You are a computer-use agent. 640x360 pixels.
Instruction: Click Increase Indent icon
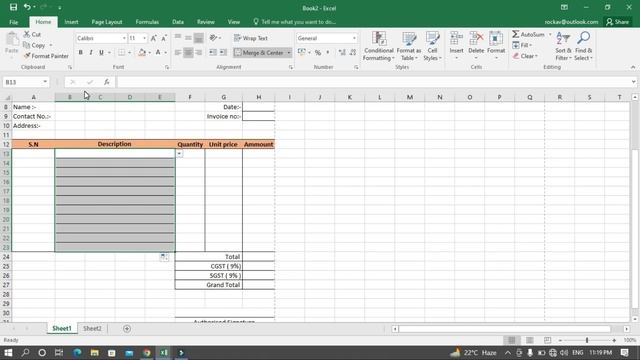point(223,53)
